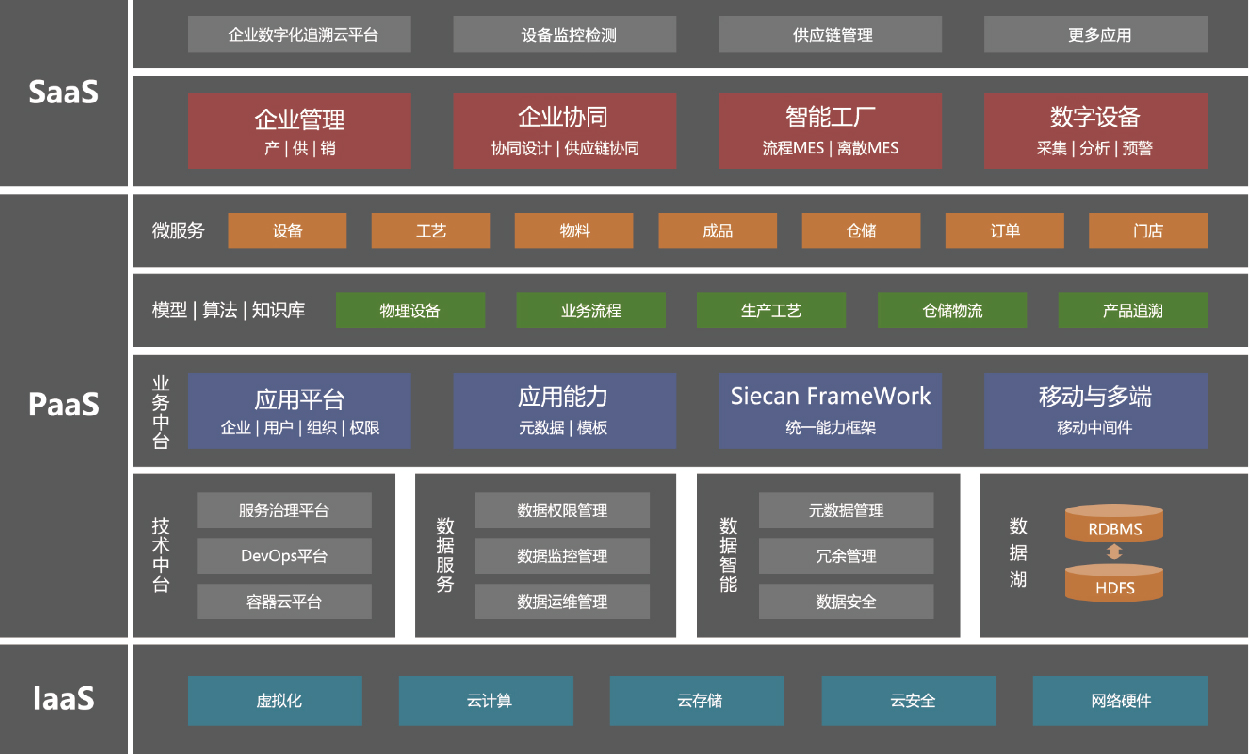
Task: Click the 门店 microservice block
Action: tap(1148, 231)
